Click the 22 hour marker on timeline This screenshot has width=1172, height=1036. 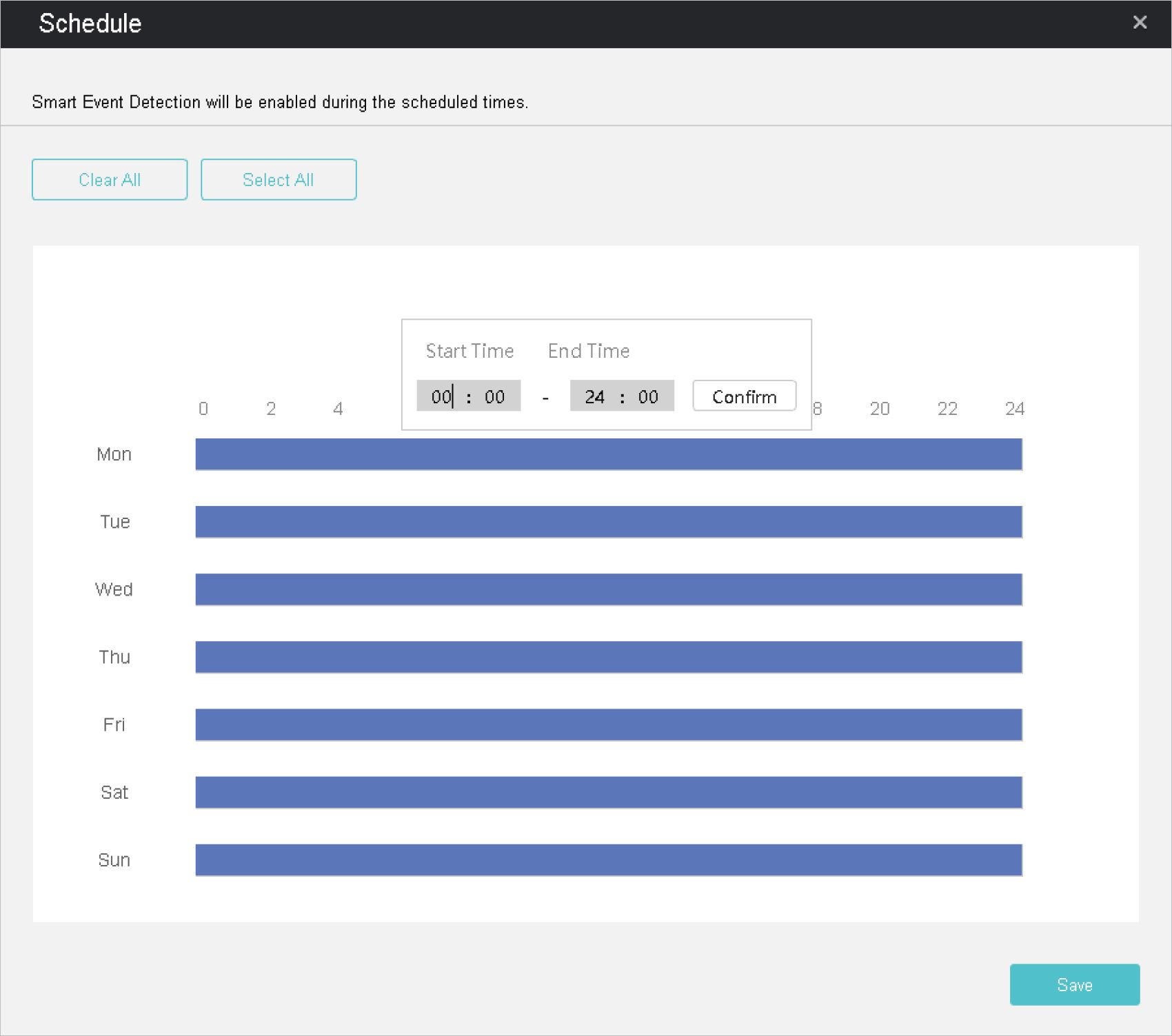click(947, 409)
